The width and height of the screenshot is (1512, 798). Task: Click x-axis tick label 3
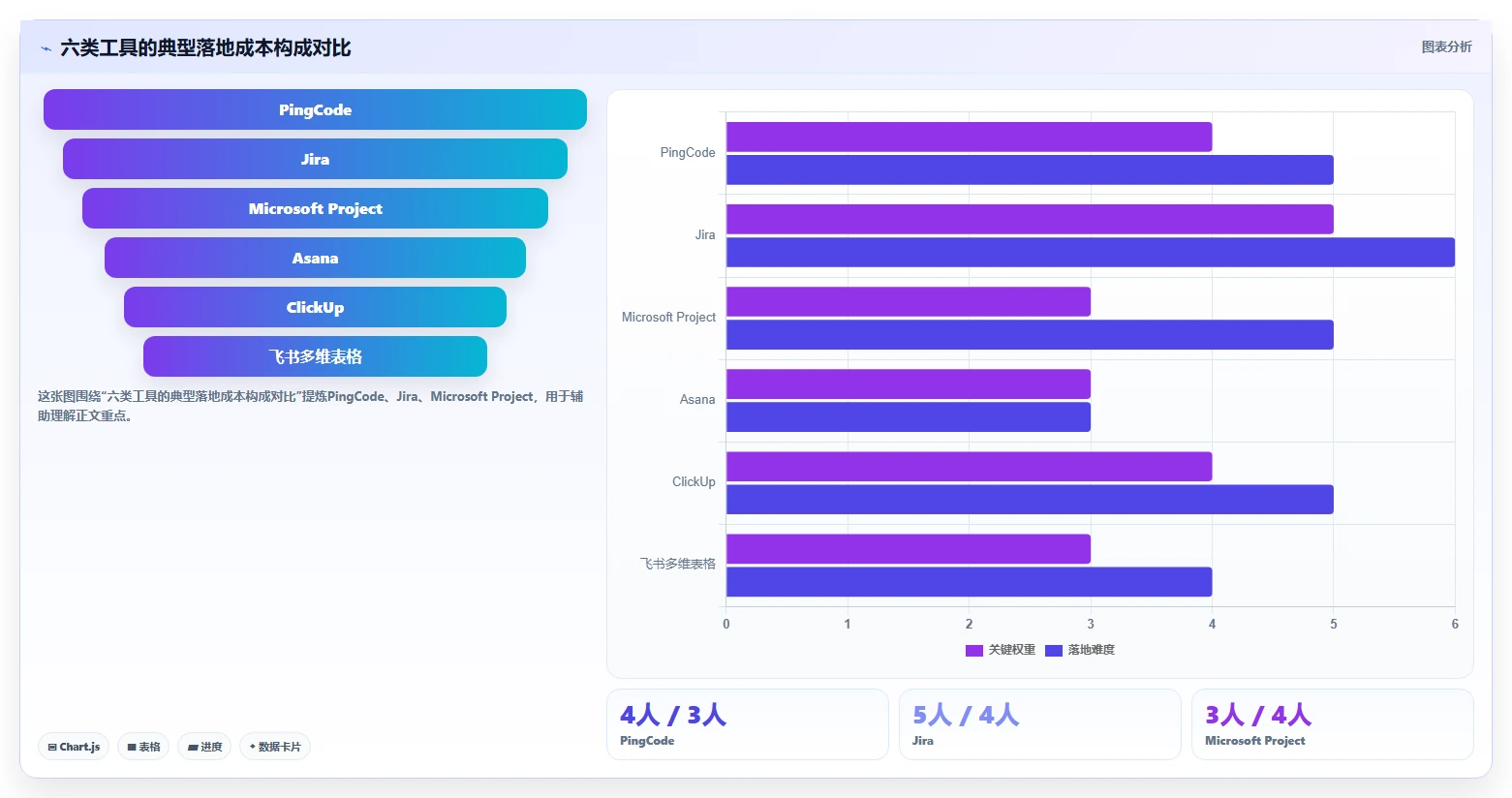[1091, 624]
